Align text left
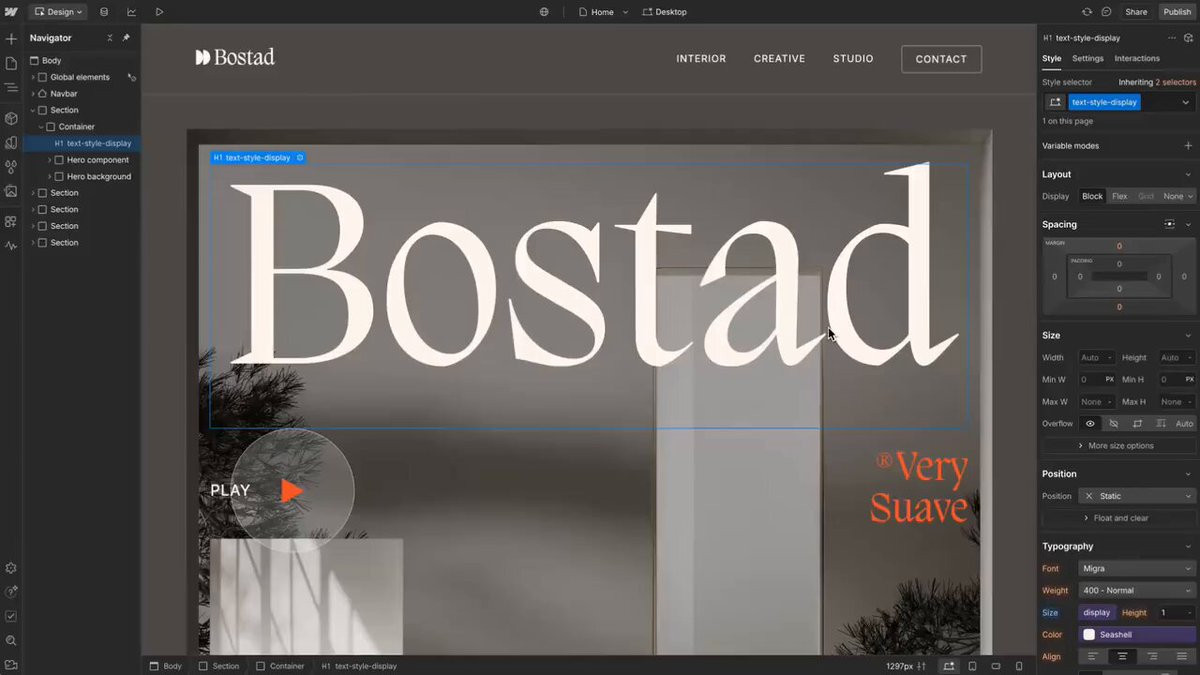The width and height of the screenshot is (1200, 675). pos(1093,656)
